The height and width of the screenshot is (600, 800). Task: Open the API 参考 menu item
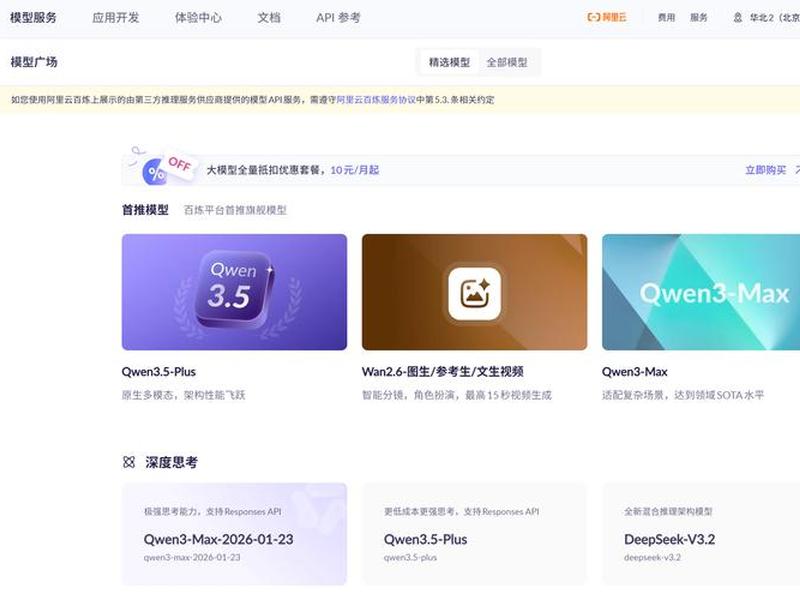click(338, 17)
